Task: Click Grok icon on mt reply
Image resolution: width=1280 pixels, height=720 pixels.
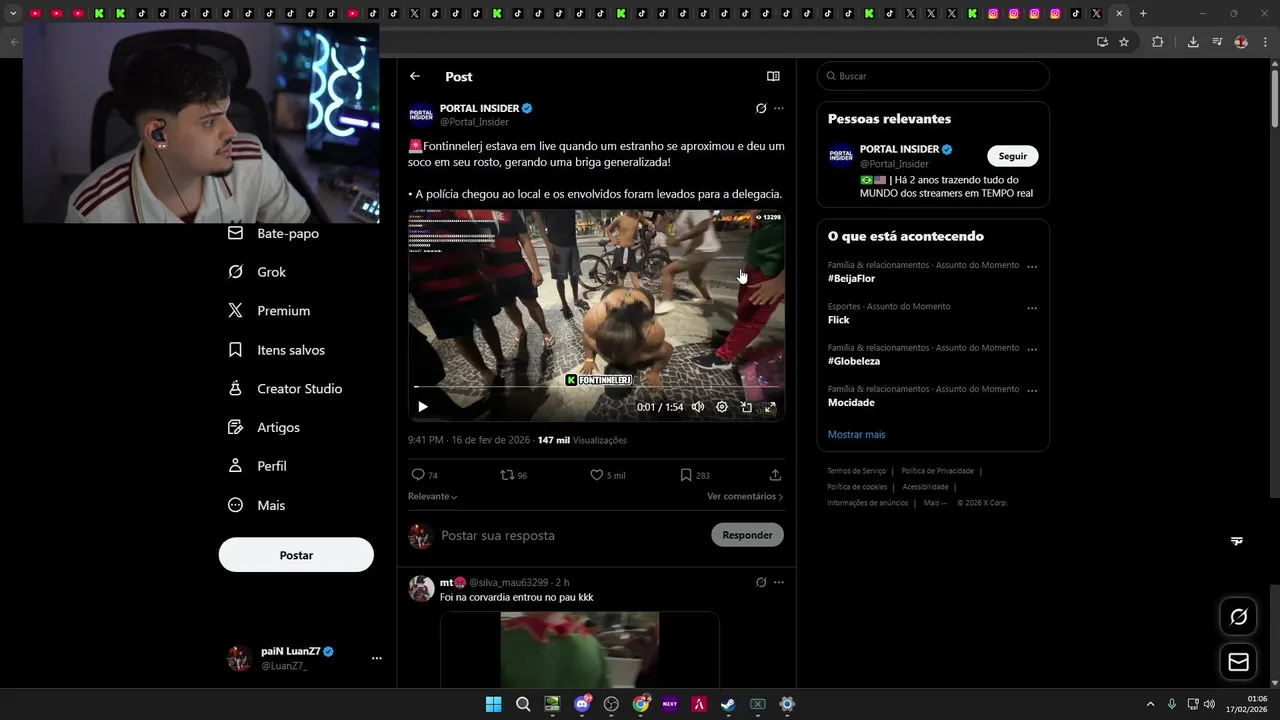Action: point(761,582)
